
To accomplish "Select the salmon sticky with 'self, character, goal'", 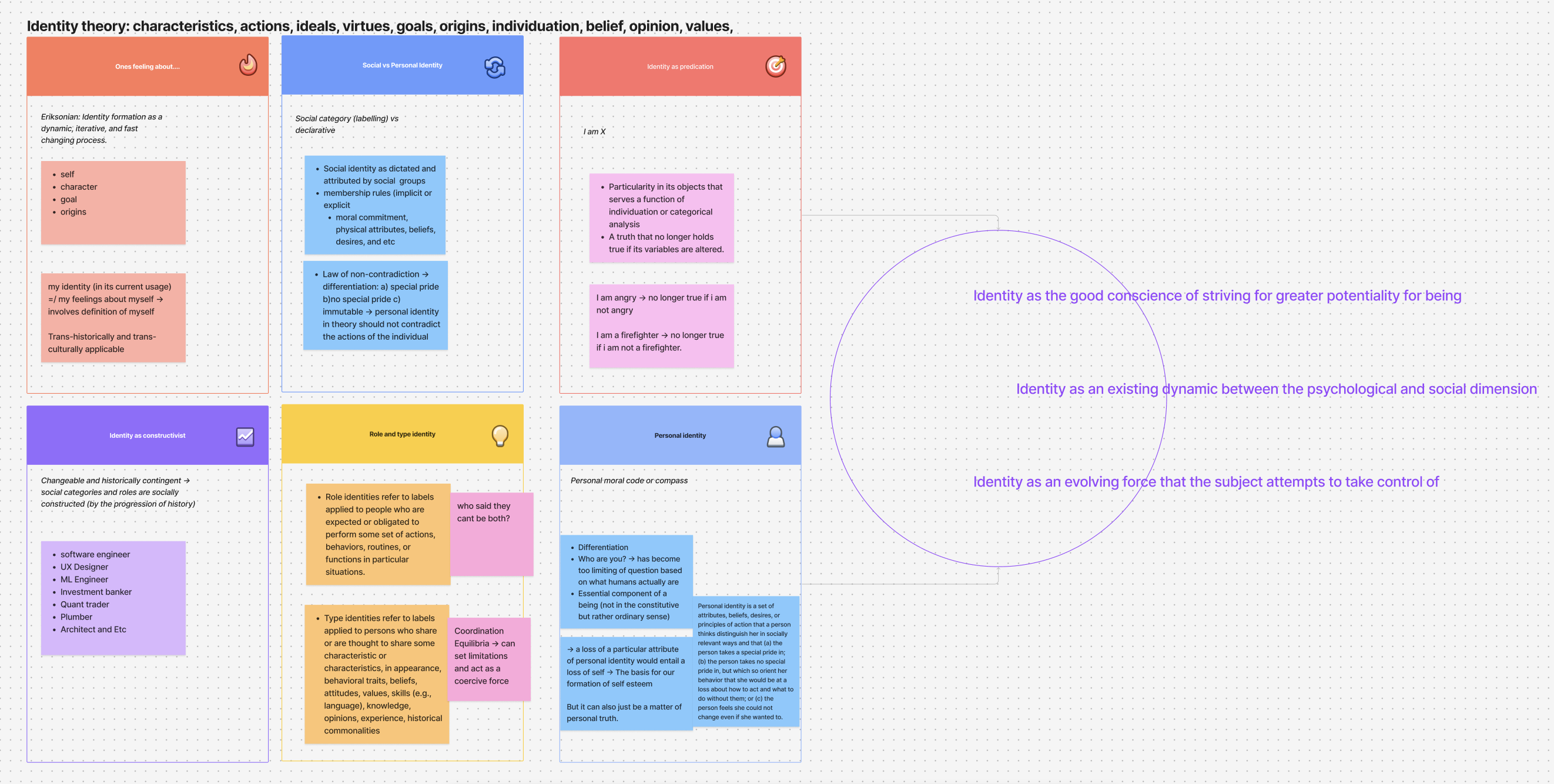I will pos(113,203).
